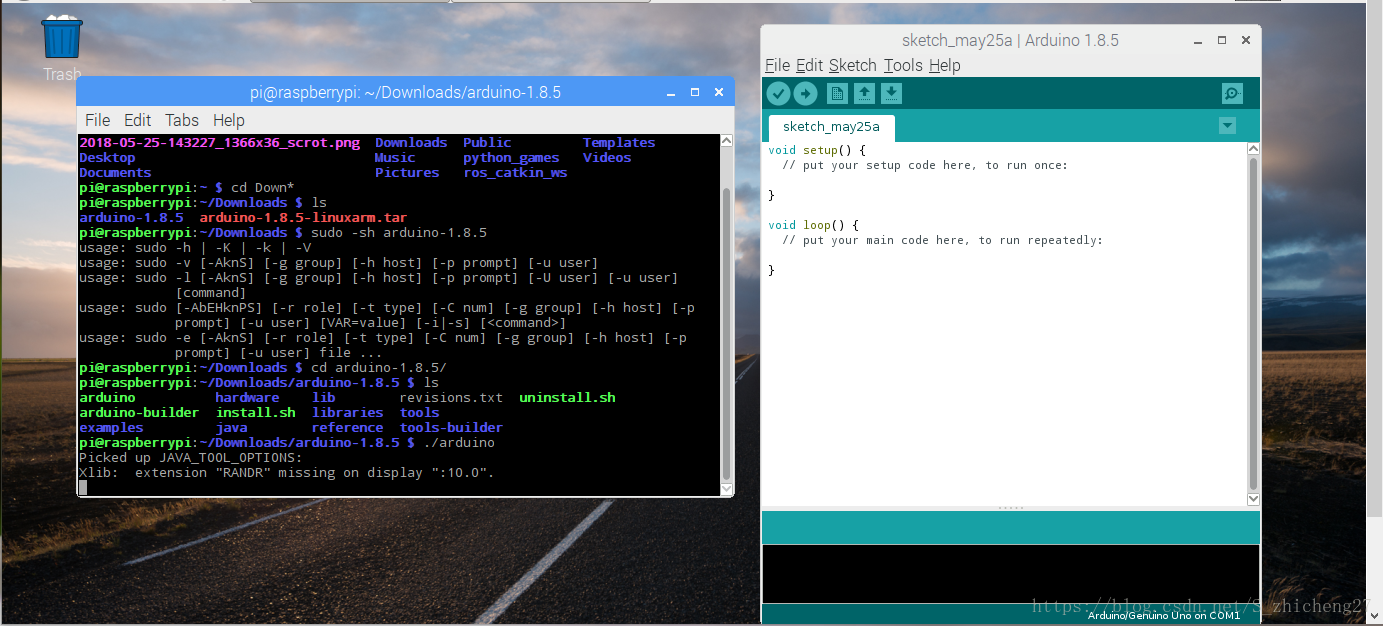Click 'uninstall.sh' in terminal listing
Image resolution: width=1383 pixels, height=626 pixels.
567,397
